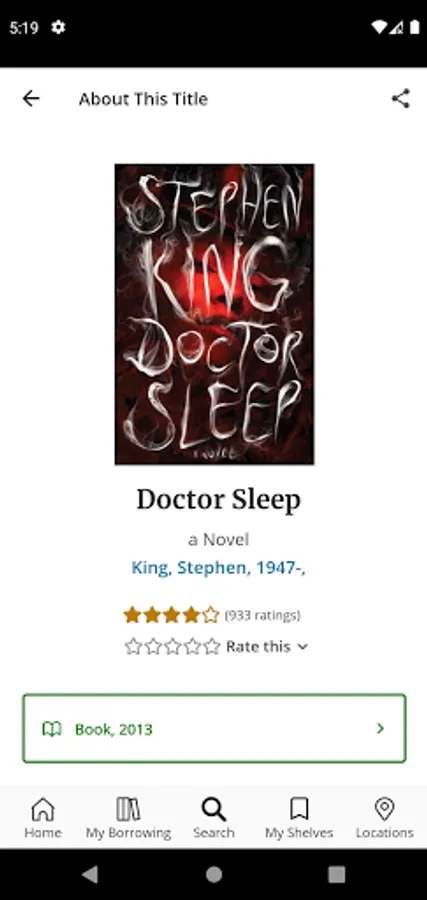Tap the chevron on Book, 2013 row
Image resolution: width=427 pixels, height=900 pixels.
coord(380,729)
